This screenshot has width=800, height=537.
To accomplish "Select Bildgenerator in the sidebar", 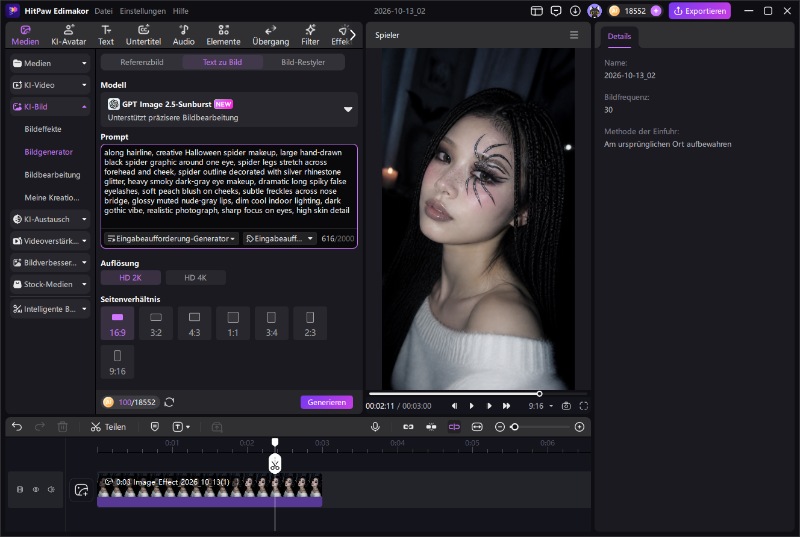I will [x=48, y=152].
